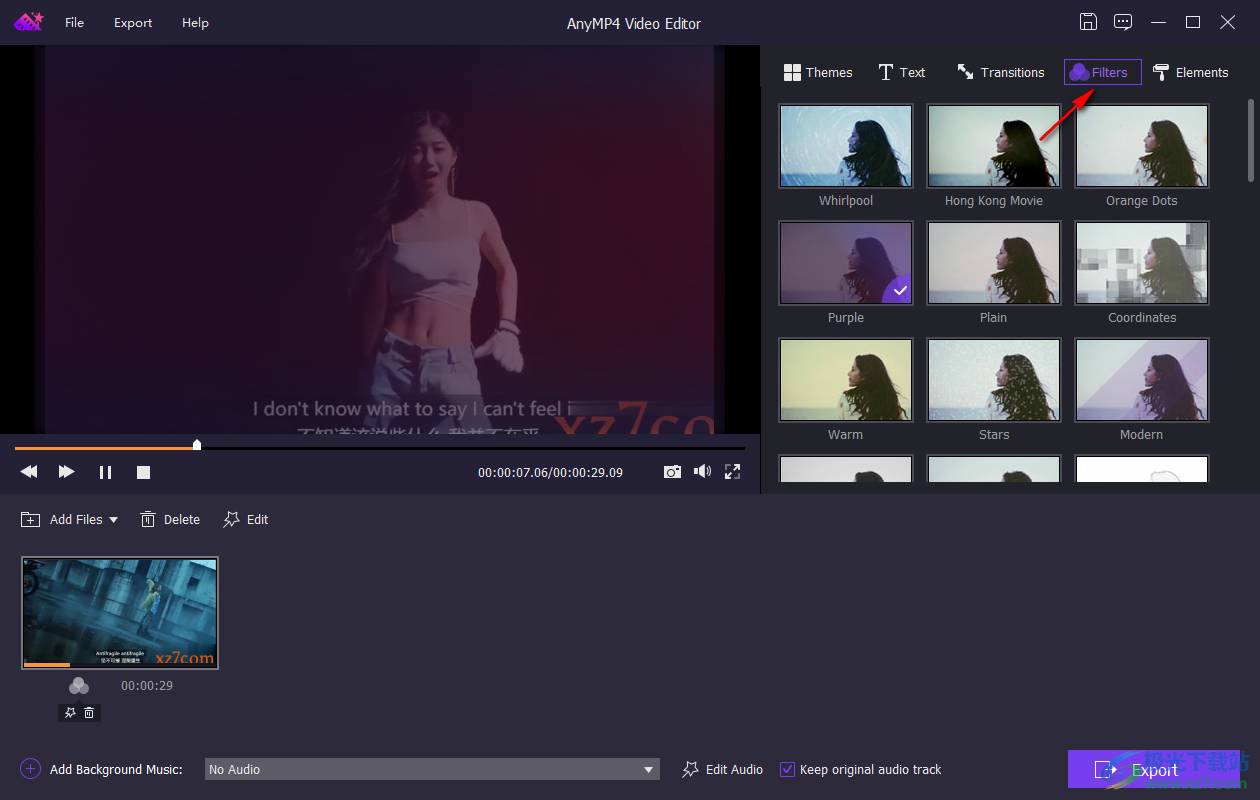Click the save project icon
Screen dimensions: 1260x800
click(x=1088, y=22)
